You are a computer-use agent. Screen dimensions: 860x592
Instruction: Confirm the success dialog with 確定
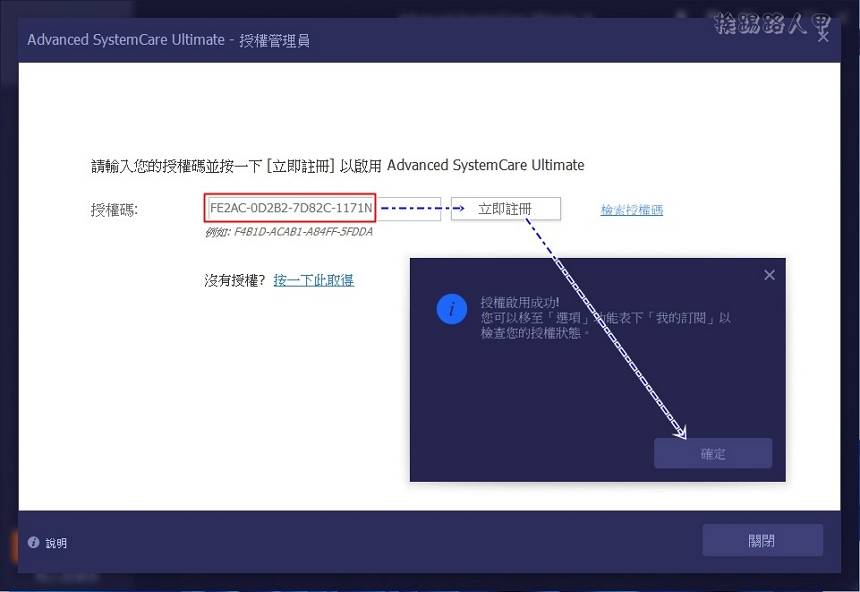pos(713,453)
